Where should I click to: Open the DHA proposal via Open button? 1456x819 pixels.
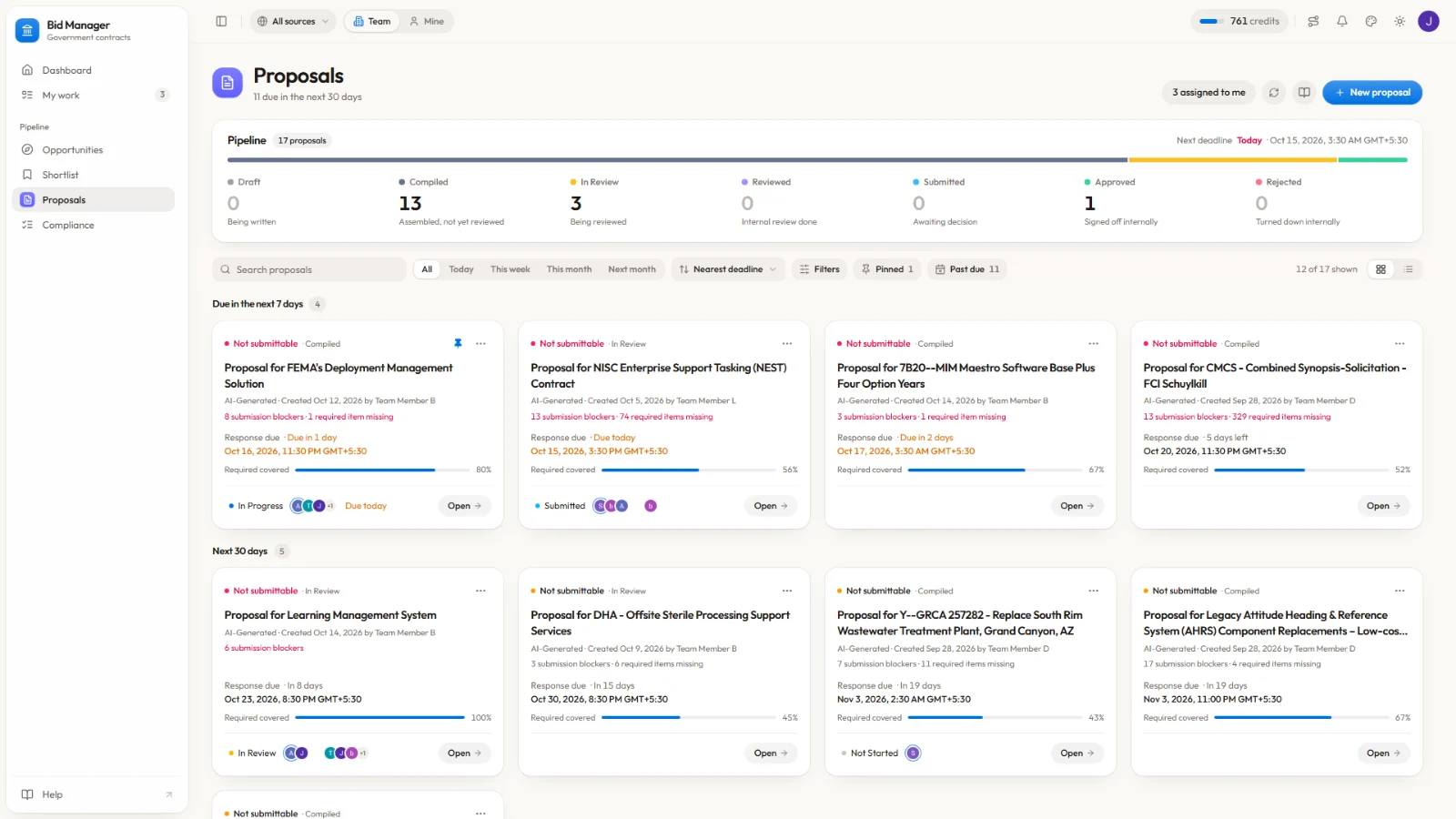pyautogui.click(x=771, y=753)
